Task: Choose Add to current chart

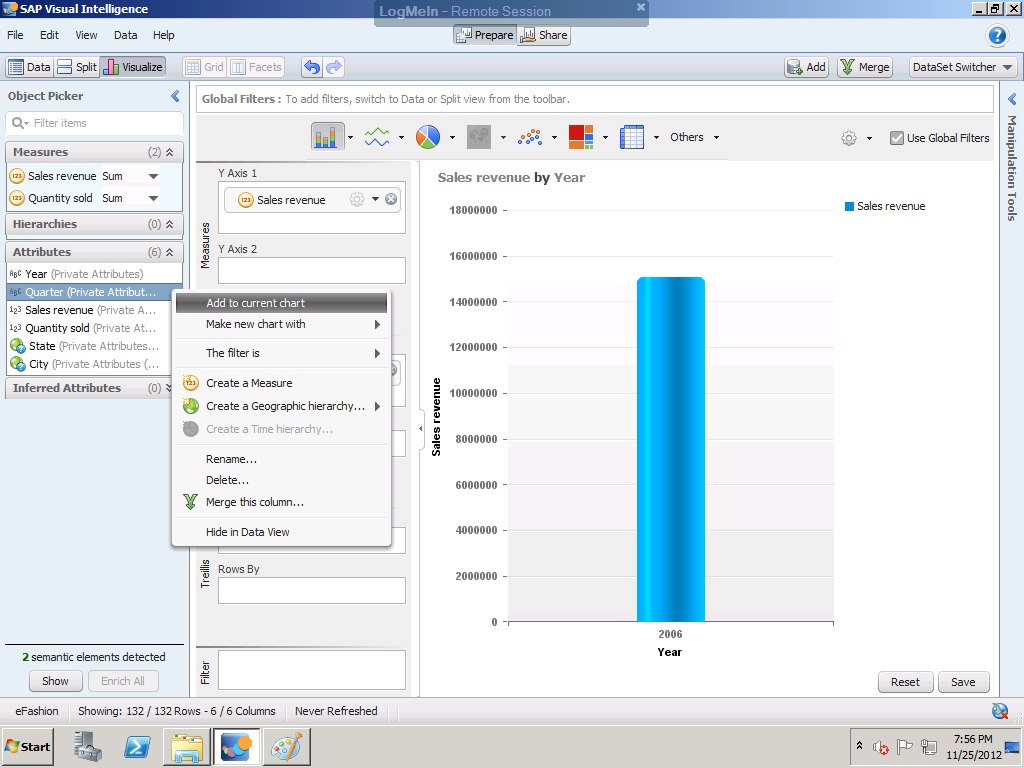Action: [281, 303]
